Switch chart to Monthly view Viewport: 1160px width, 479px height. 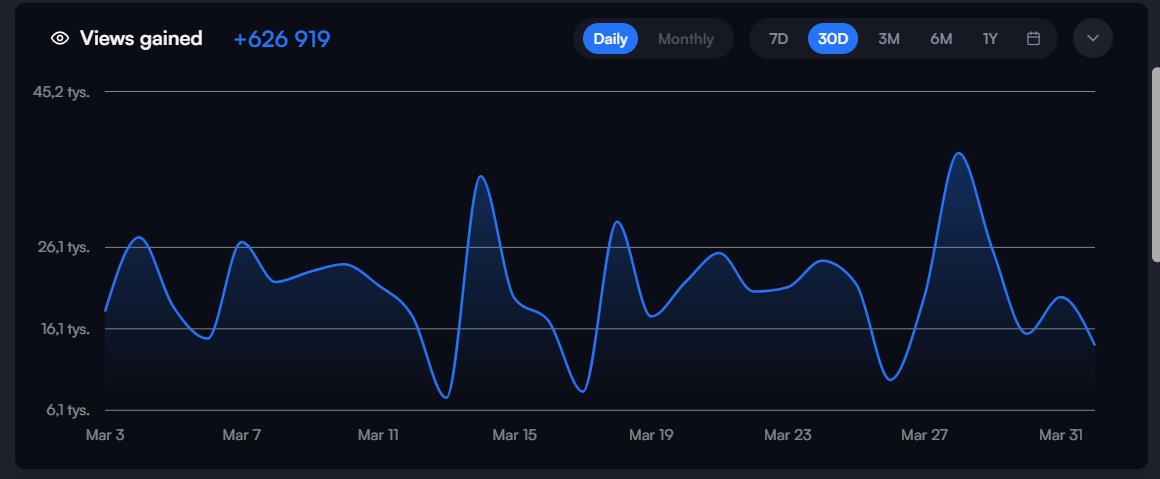pyautogui.click(x=686, y=38)
